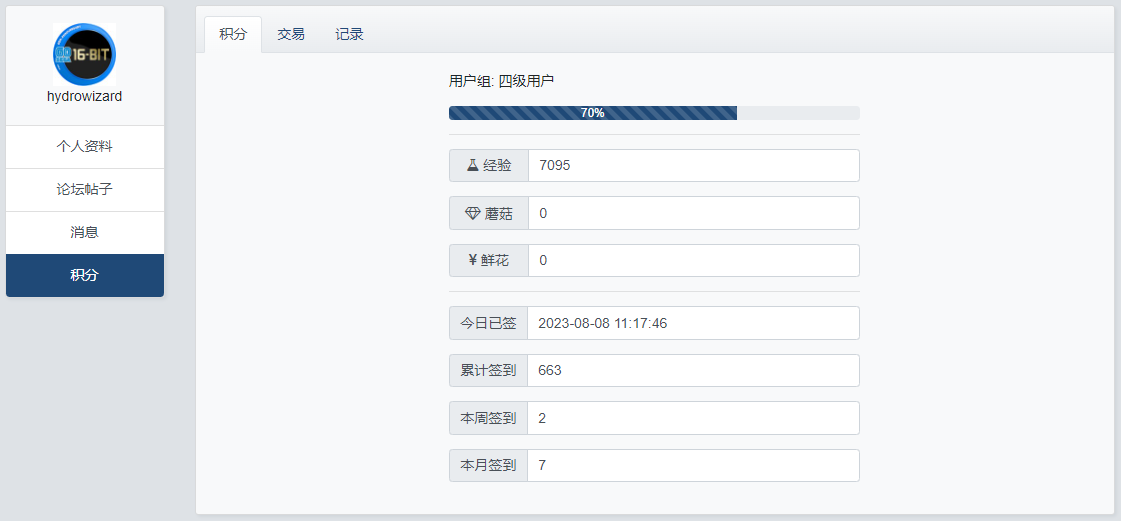
Task: Open 个人资料 in the sidebar
Action: (85, 146)
